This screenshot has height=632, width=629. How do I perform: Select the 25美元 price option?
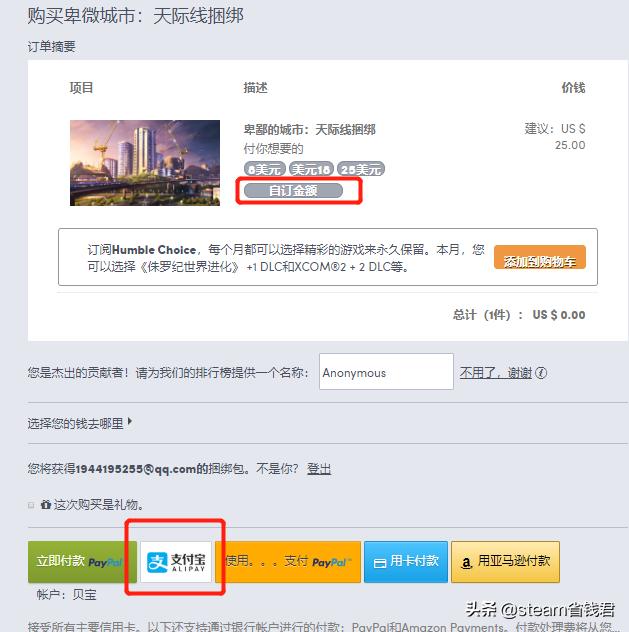click(361, 169)
